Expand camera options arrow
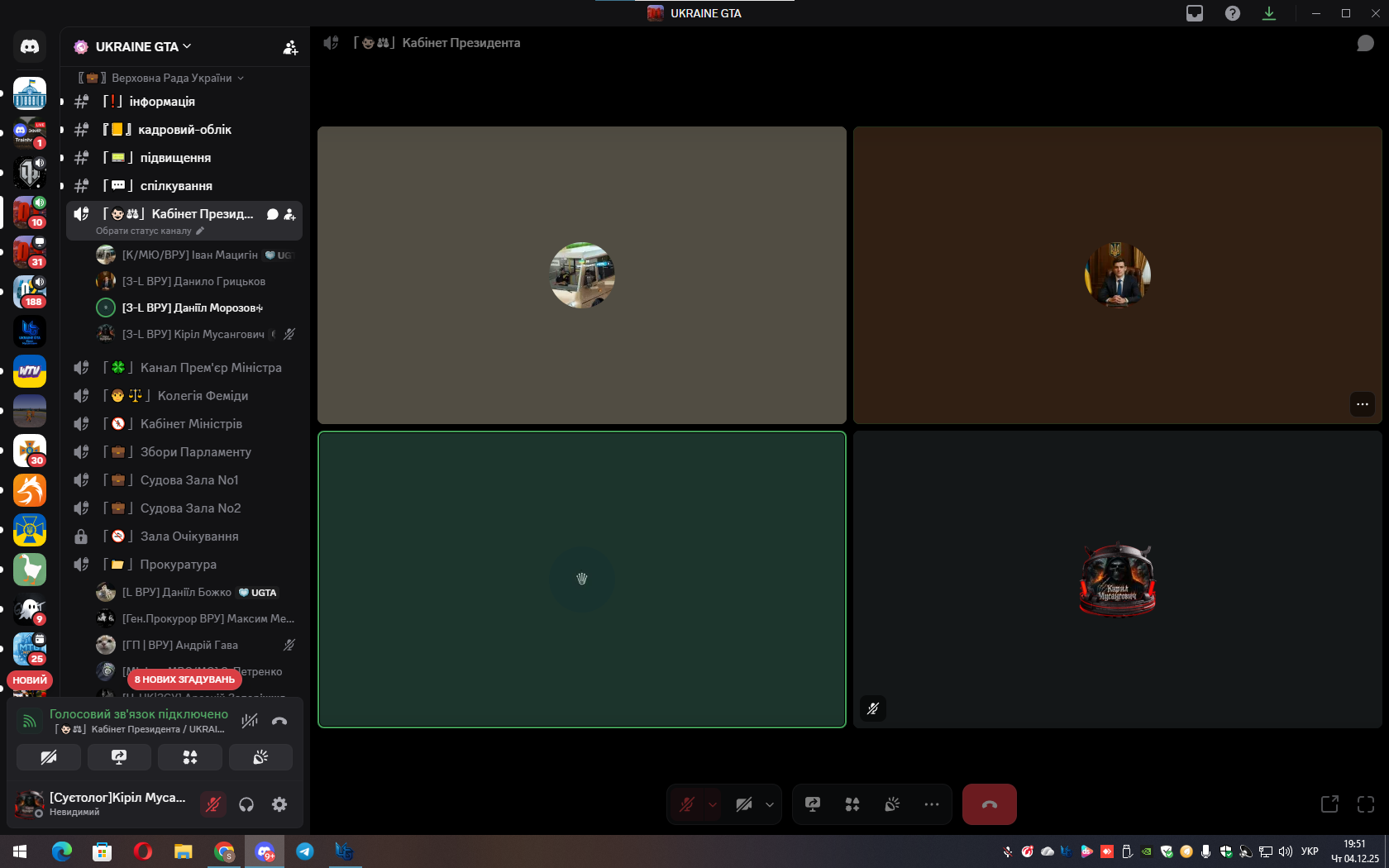The width and height of the screenshot is (1389, 868). (x=770, y=804)
